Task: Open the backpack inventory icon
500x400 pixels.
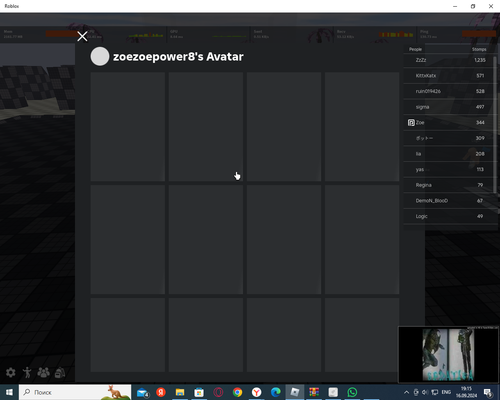Action: (x=60, y=372)
